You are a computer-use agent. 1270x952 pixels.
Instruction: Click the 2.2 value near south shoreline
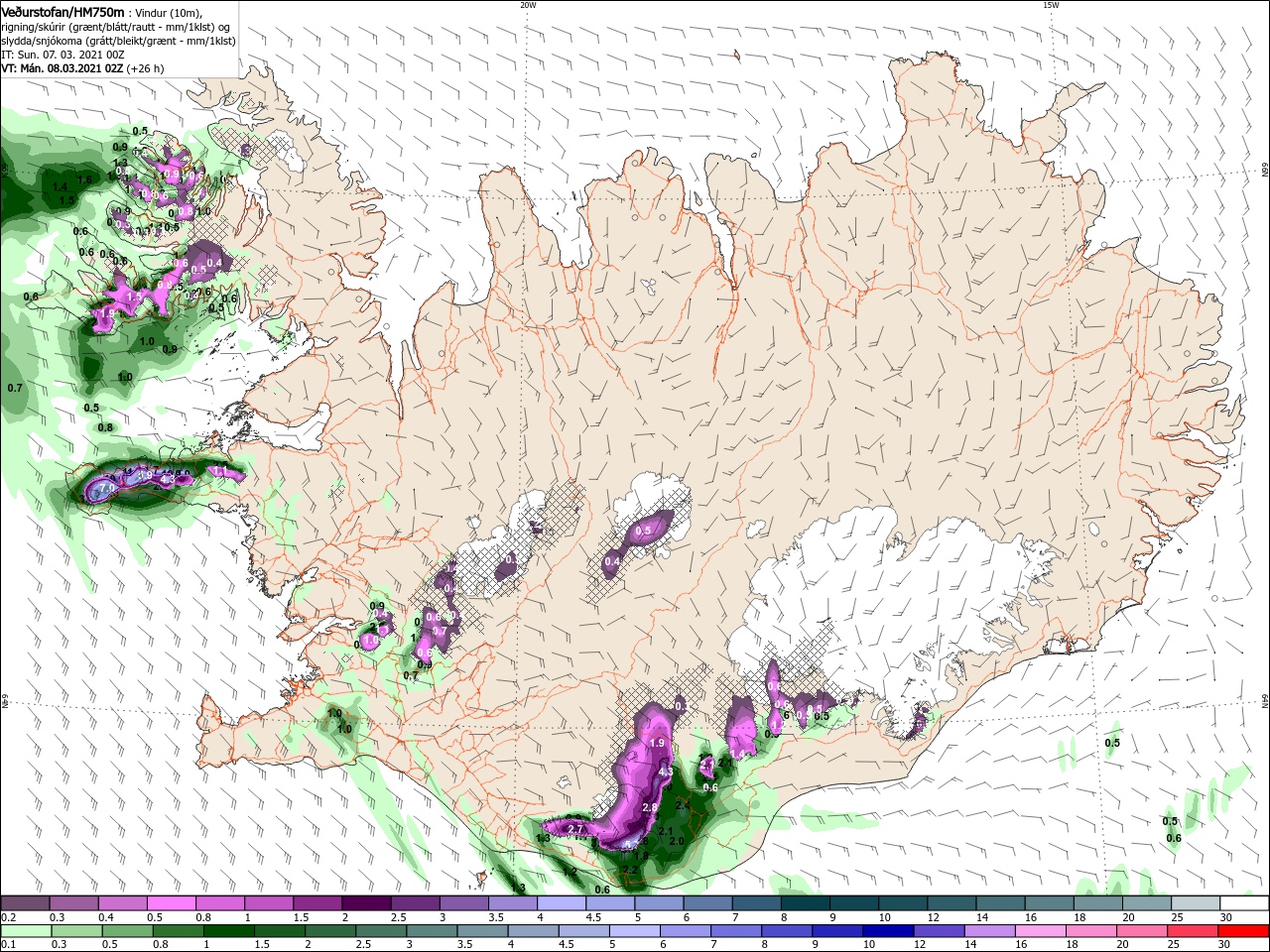pyautogui.click(x=629, y=871)
